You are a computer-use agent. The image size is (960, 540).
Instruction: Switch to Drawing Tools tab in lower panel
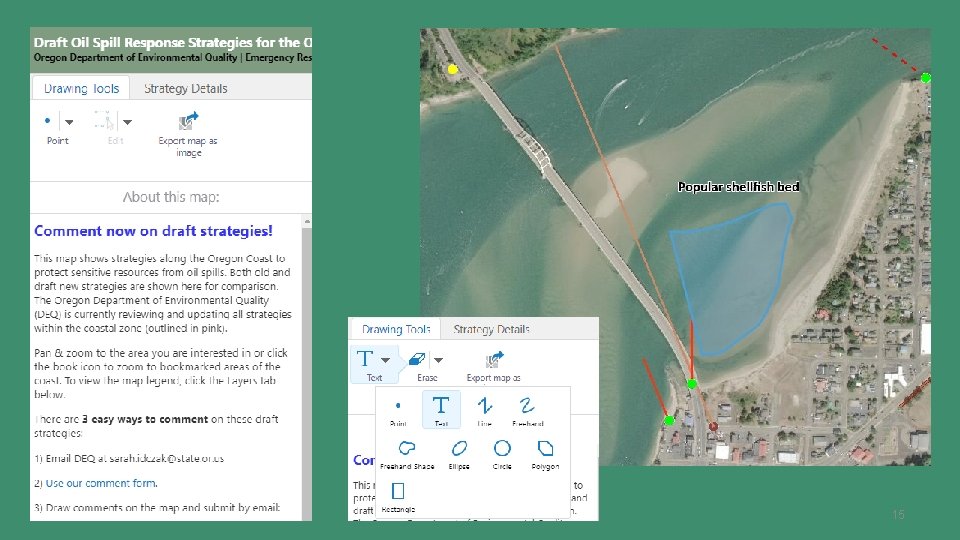pos(396,329)
